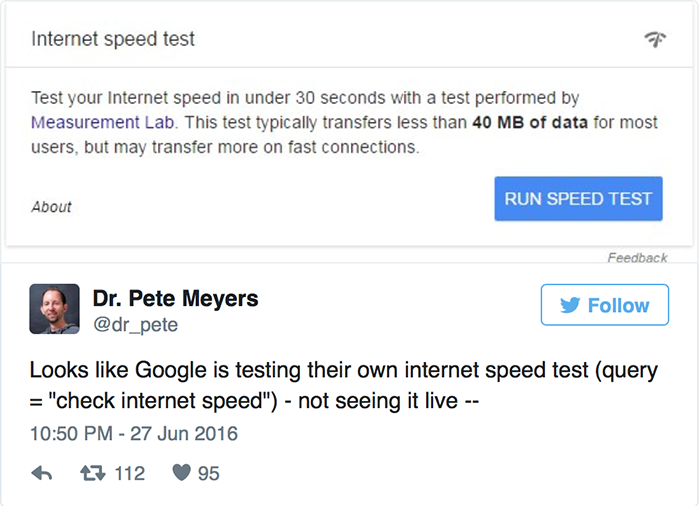Click the Twitter bird icon in Follow button
This screenshot has height=506, width=700.
coord(571,306)
